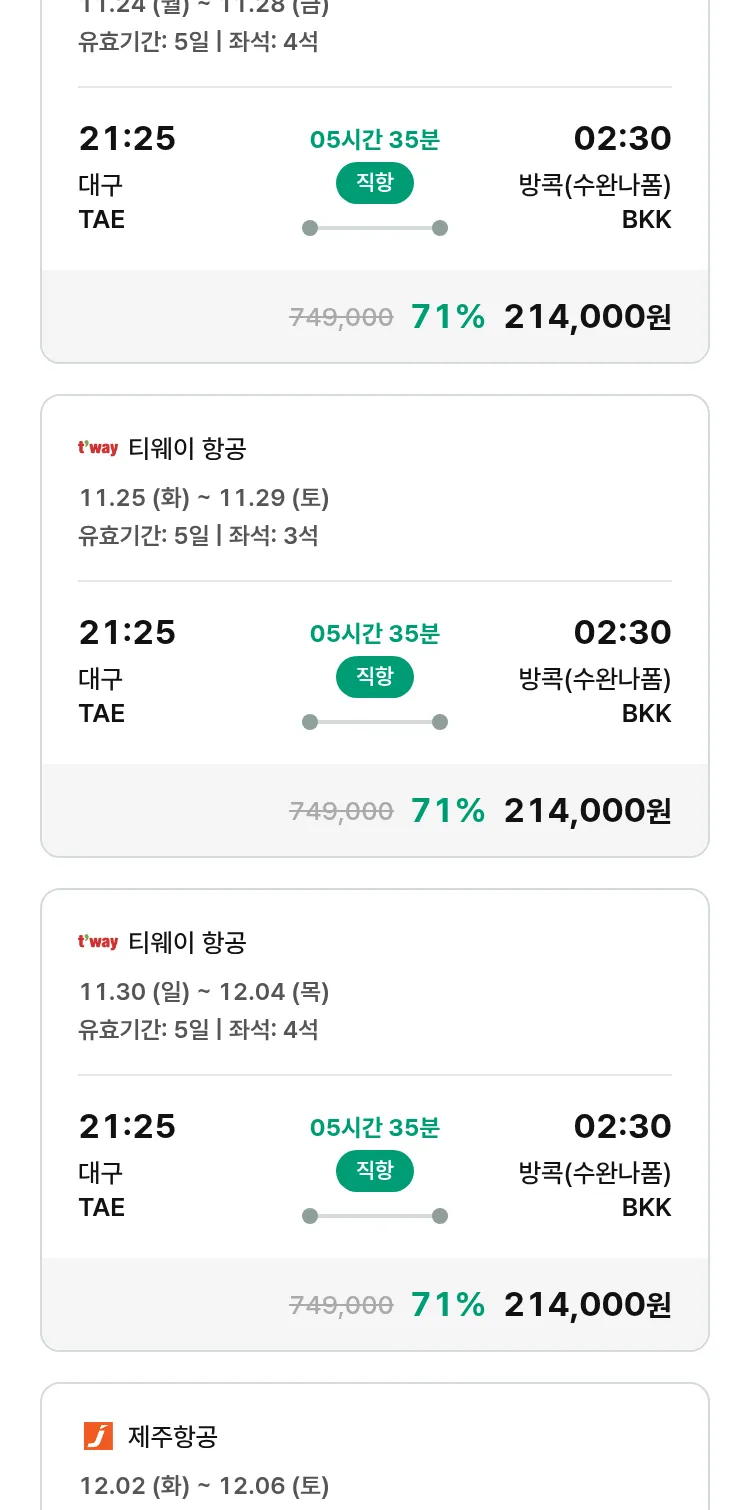Image resolution: width=750 pixels, height=1510 pixels.
Task: Click the orange Jeju Air logo icon
Action: pos(99,1436)
